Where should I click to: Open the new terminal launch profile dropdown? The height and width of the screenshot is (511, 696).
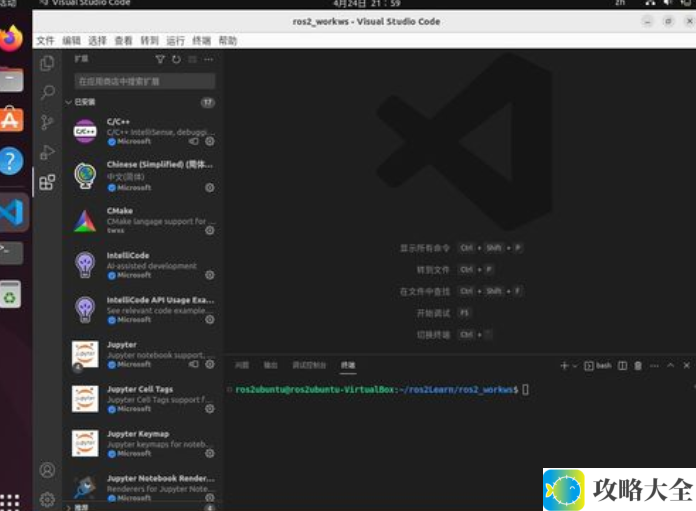[x=575, y=365]
